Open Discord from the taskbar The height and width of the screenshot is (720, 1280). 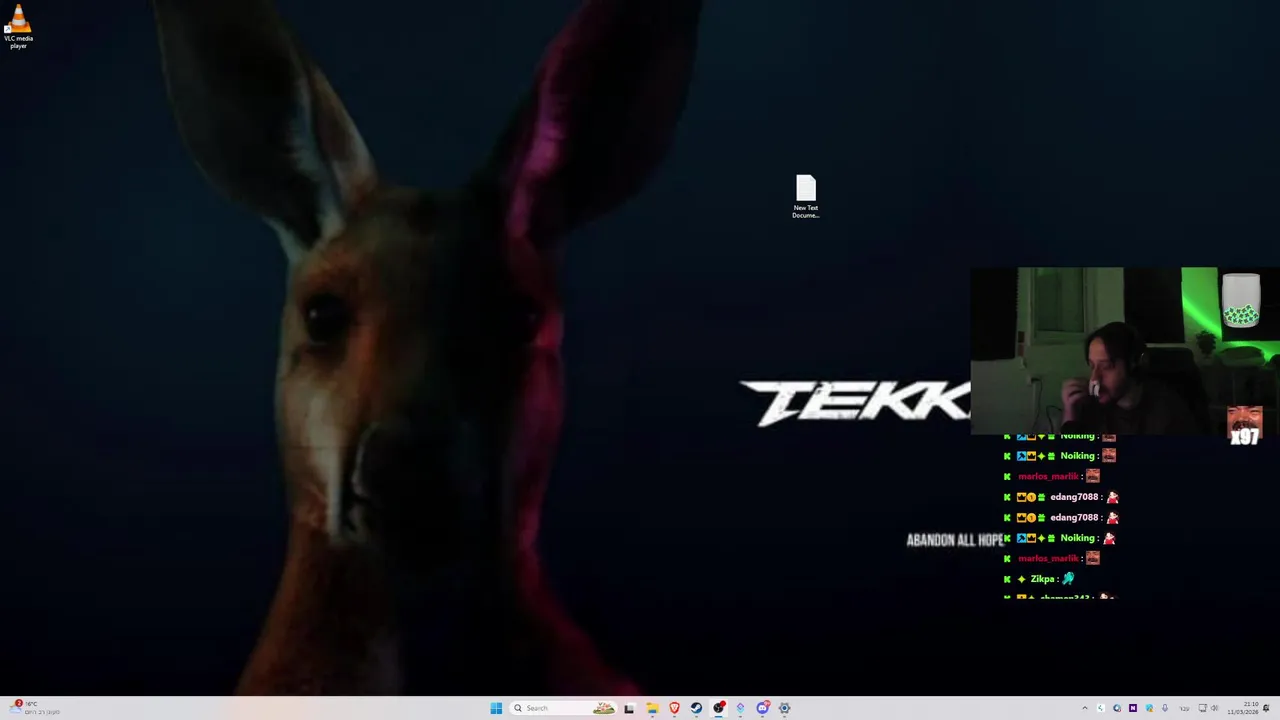[x=762, y=708]
